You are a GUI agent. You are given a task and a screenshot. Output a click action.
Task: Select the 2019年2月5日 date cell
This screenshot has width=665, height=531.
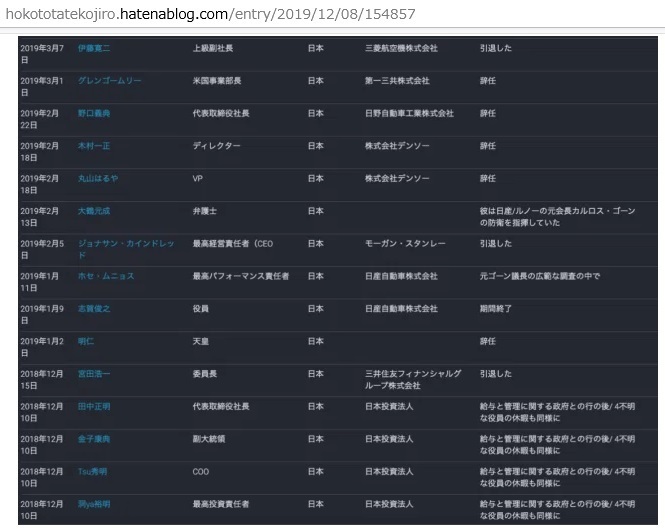point(42,250)
